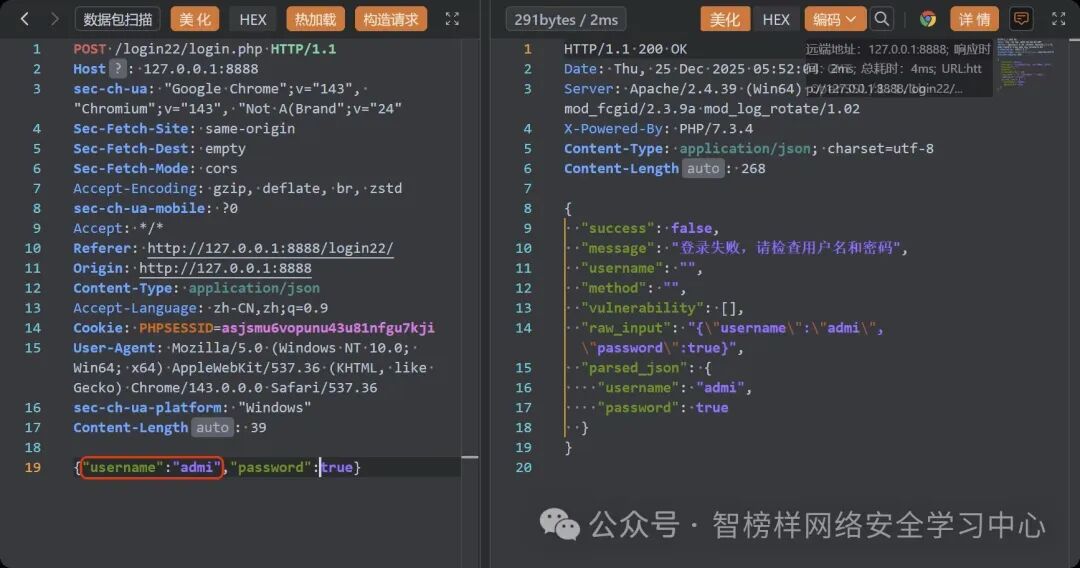Screen dimensions: 1080x568
Task: Click the request Content-Type application/json value
Action: [x=254, y=288]
